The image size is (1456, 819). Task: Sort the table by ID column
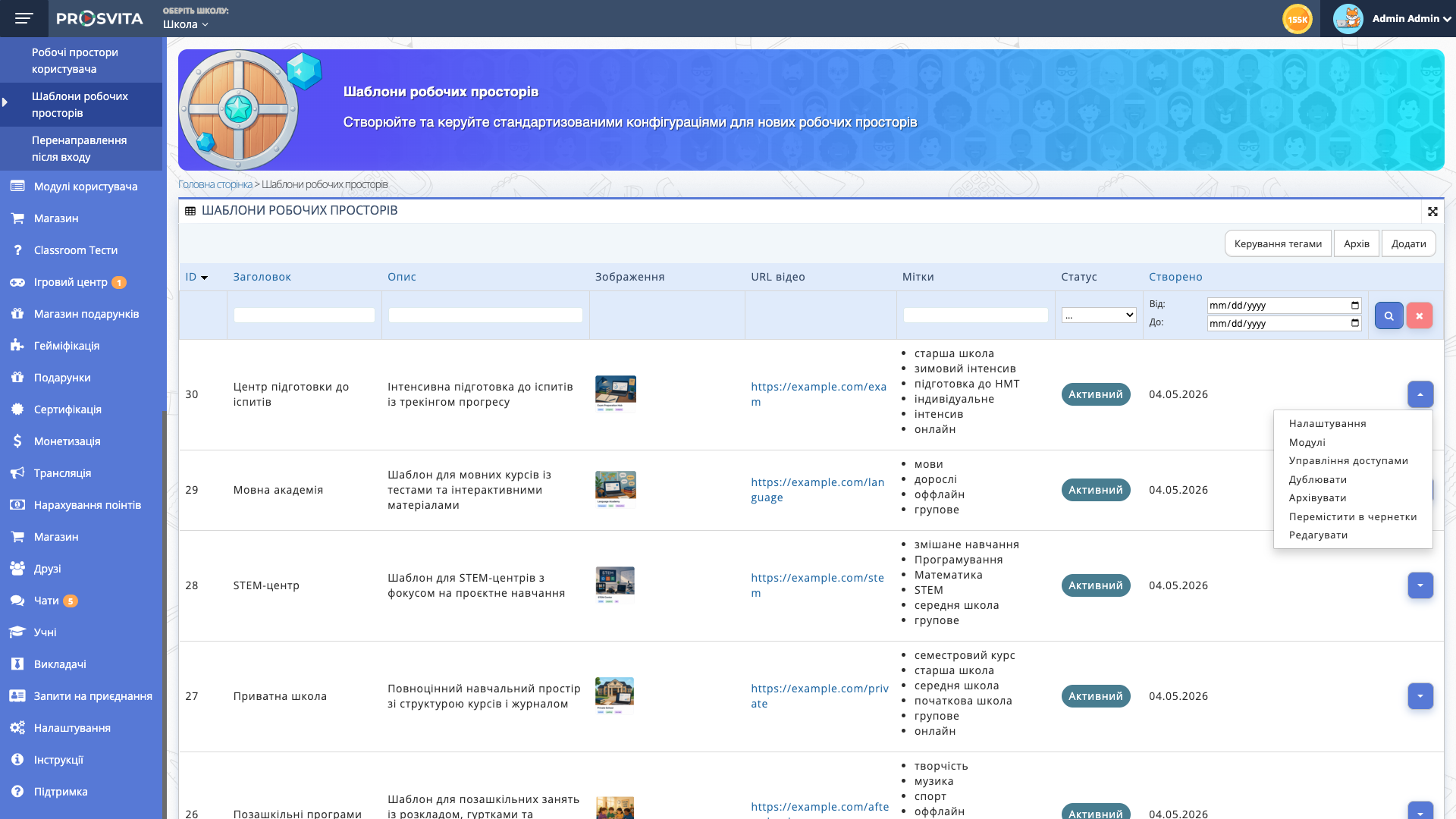coord(196,277)
